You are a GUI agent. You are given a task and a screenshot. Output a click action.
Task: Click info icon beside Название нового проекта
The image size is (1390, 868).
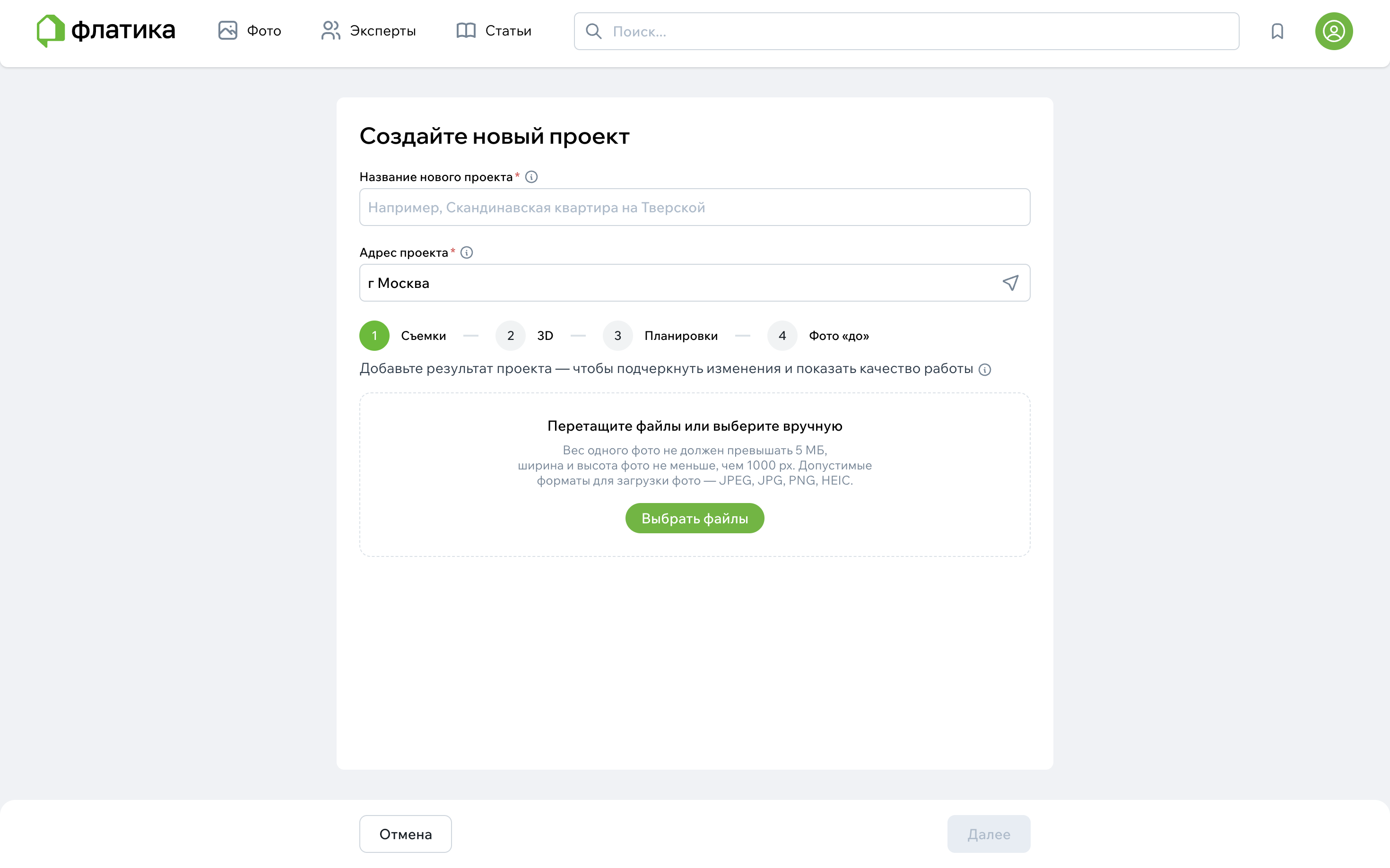(531, 177)
